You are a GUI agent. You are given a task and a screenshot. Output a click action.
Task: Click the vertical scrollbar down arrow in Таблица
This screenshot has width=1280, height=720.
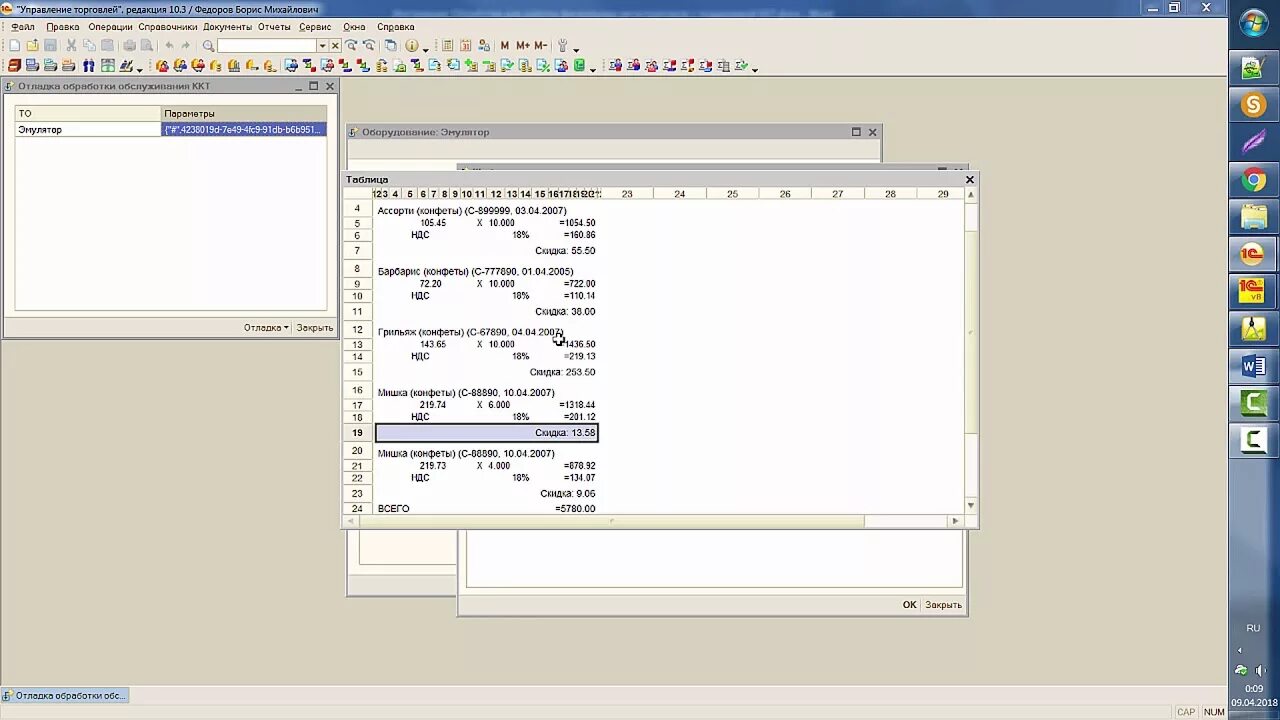pos(970,506)
